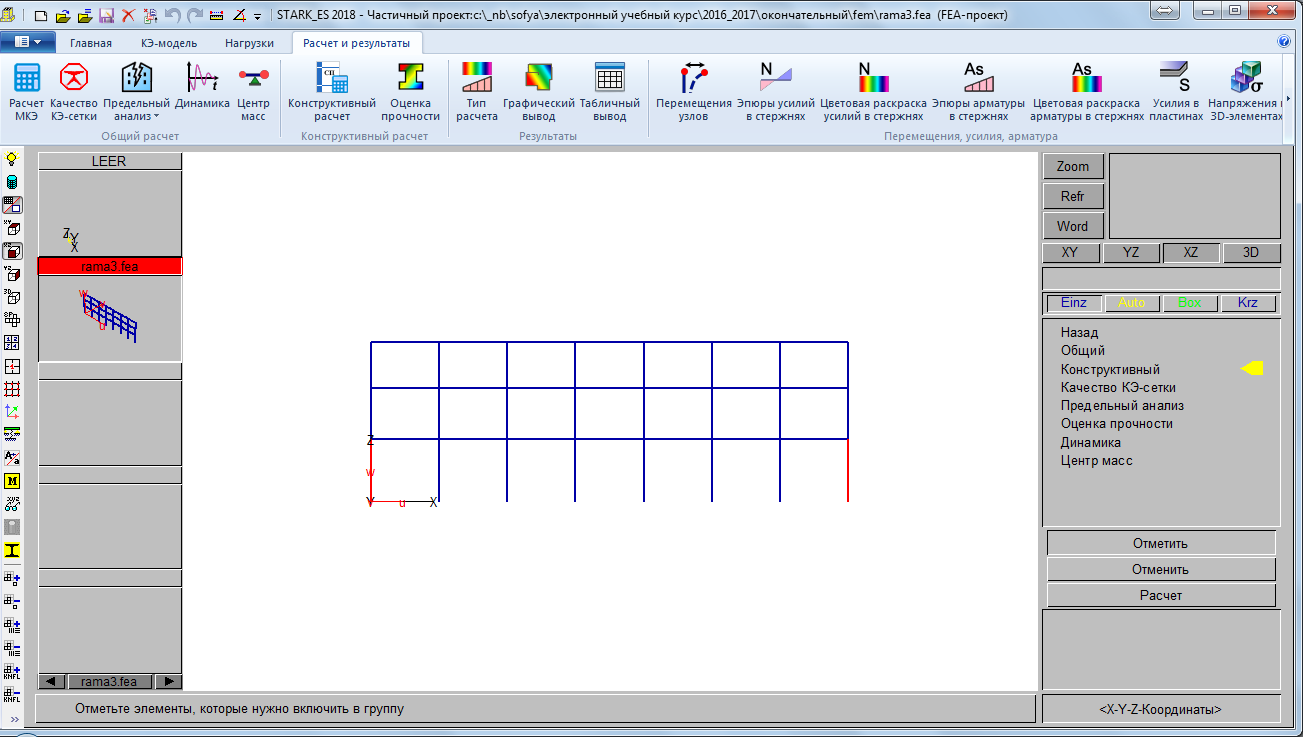Undo the last action
Image resolution: width=1303 pixels, height=737 pixels.
pos(172,16)
